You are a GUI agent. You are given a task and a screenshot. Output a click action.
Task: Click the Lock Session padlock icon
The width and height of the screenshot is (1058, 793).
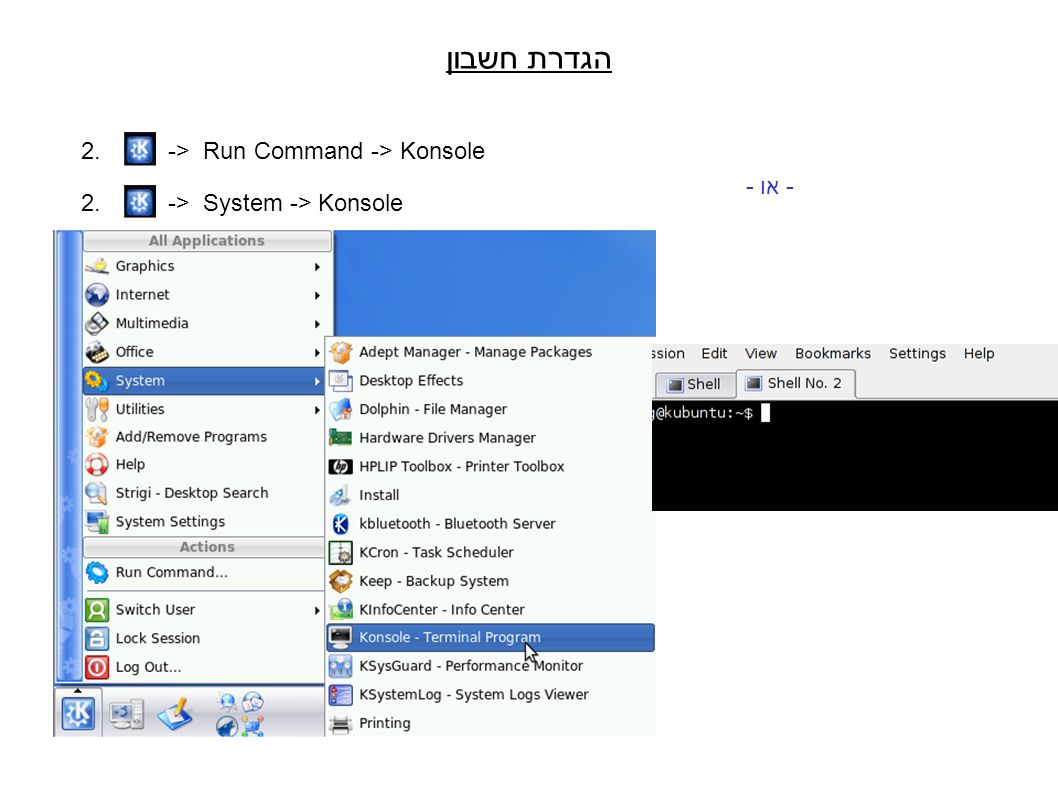tap(97, 638)
